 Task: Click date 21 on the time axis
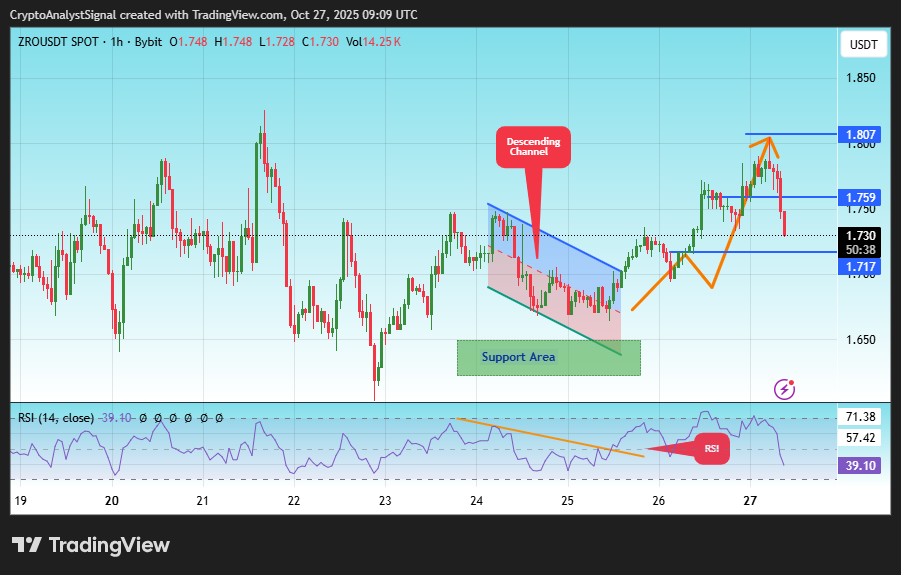coord(202,501)
